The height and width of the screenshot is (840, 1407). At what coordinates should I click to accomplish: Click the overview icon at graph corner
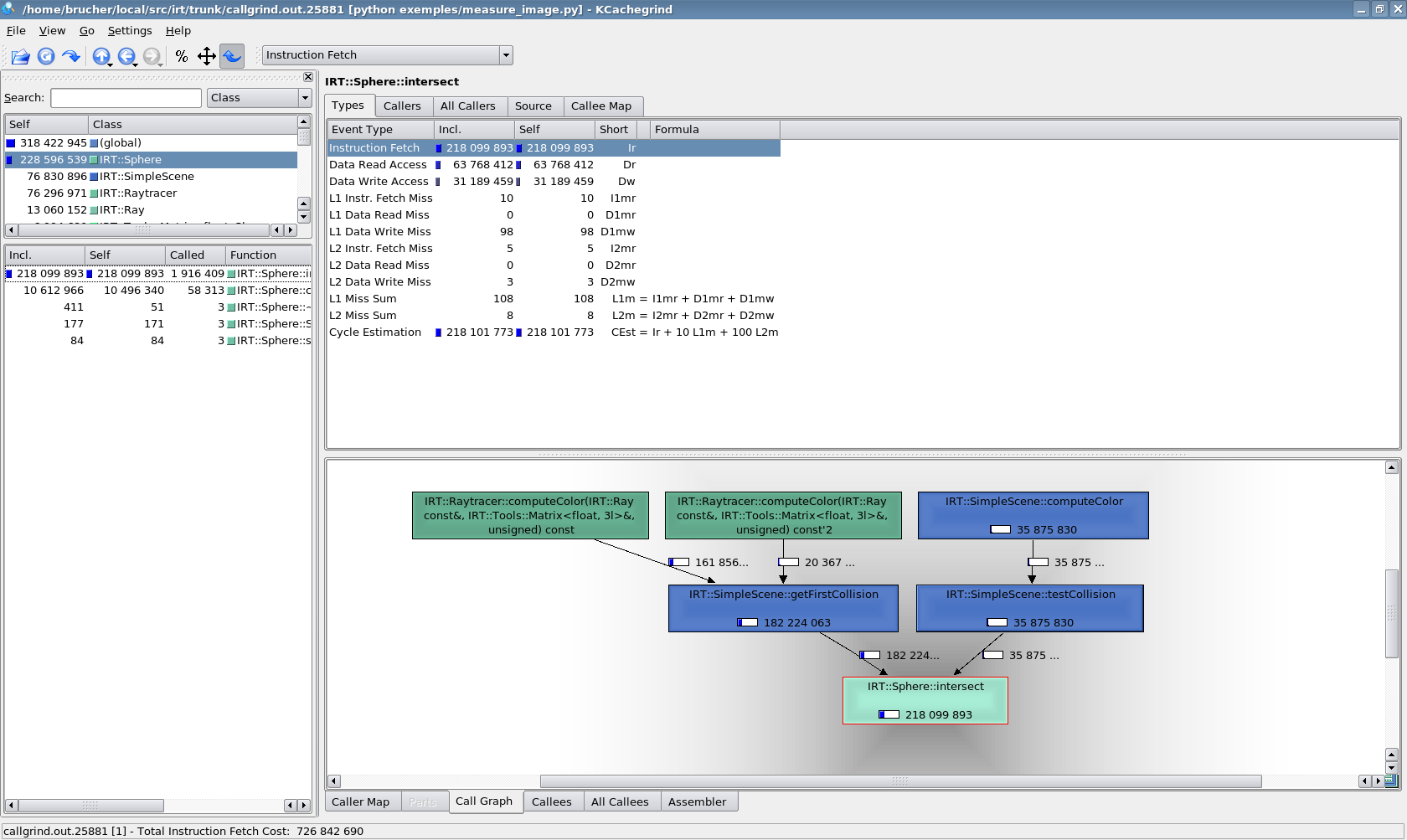point(1391,781)
